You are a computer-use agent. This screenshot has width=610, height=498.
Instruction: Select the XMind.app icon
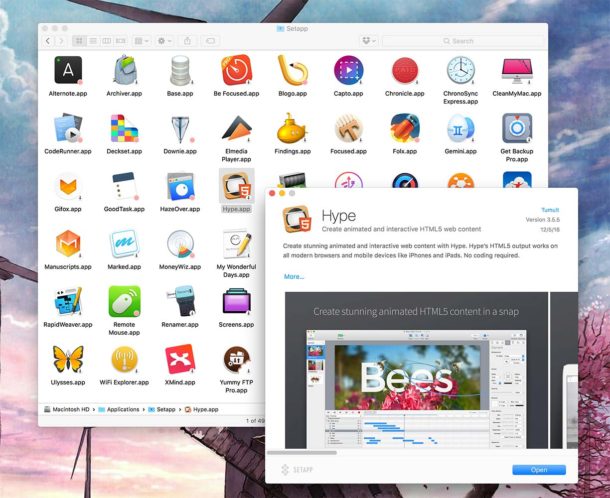[180, 358]
